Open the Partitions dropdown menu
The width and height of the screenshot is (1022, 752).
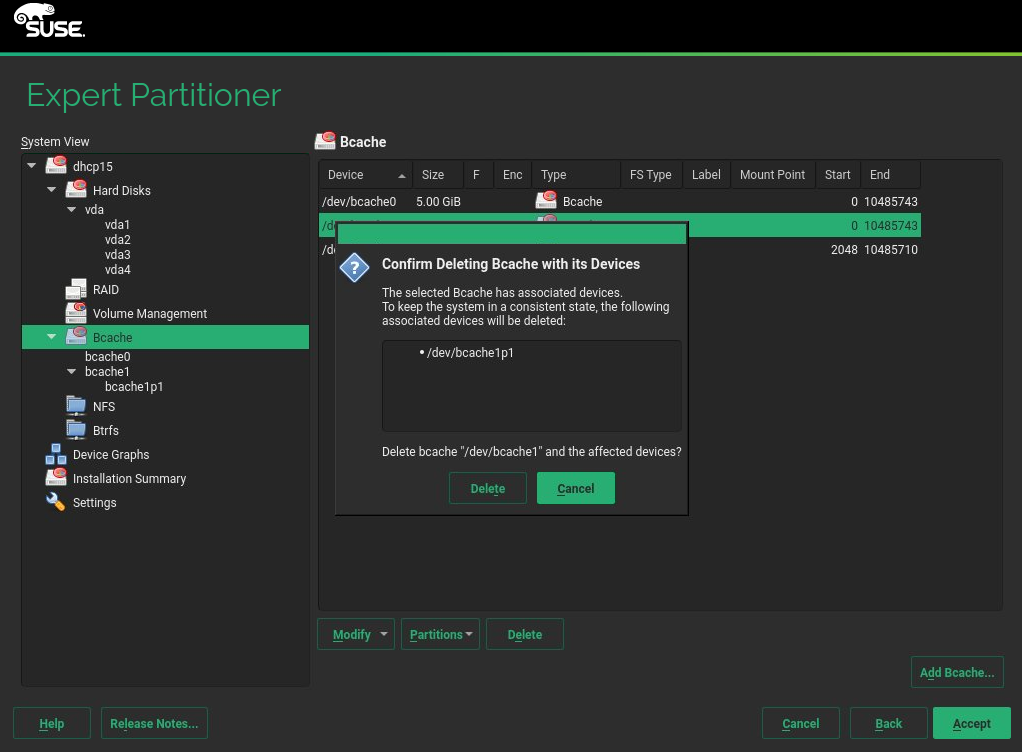[x=440, y=635]
